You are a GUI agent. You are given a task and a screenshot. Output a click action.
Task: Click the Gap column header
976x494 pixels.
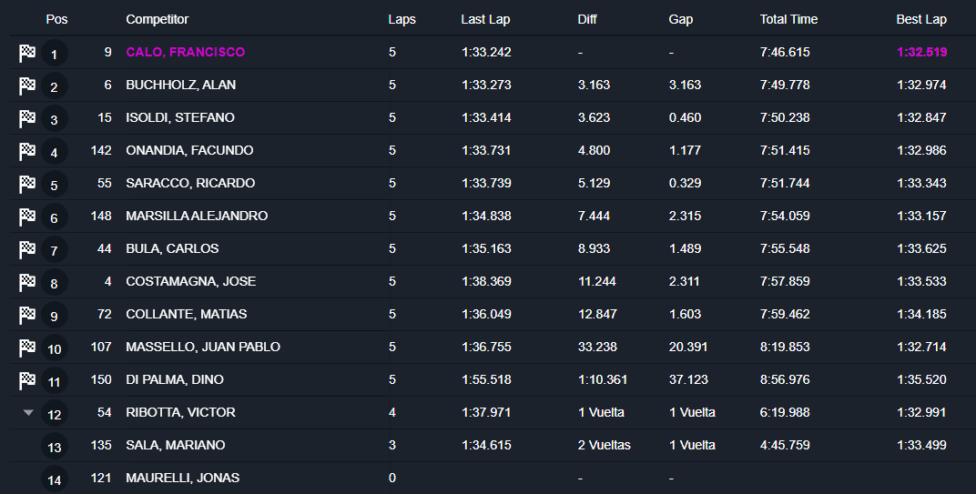pos(680,19)
